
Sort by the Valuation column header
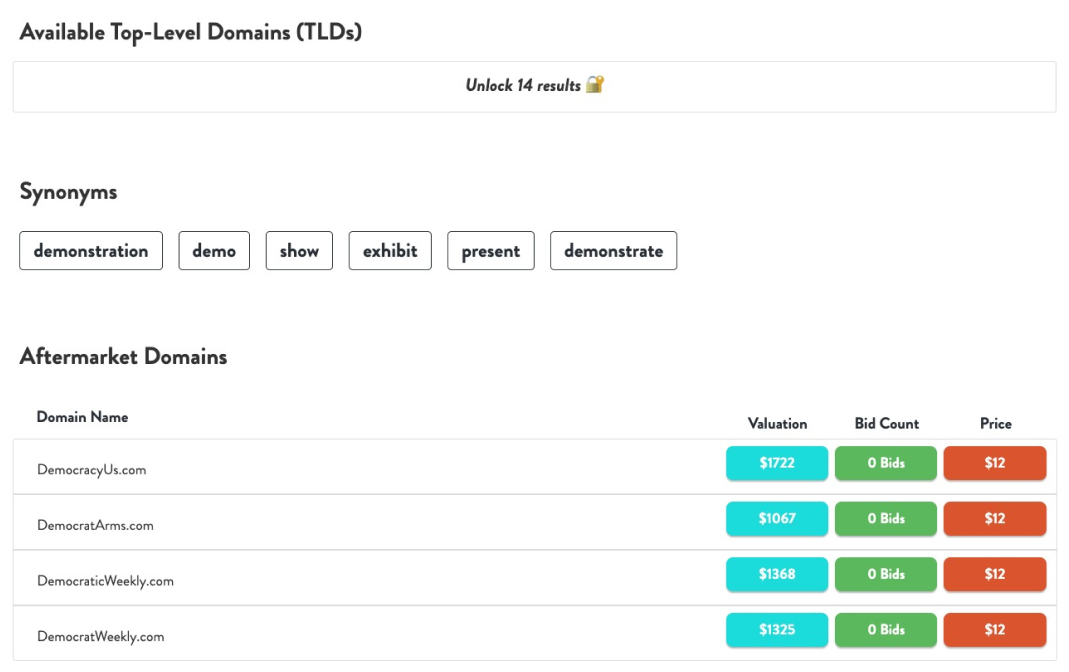pos(777,423)
